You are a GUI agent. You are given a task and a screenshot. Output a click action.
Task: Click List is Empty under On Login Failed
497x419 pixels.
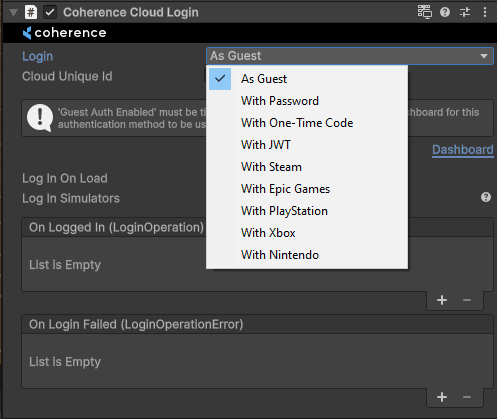(x=65, y=362)
